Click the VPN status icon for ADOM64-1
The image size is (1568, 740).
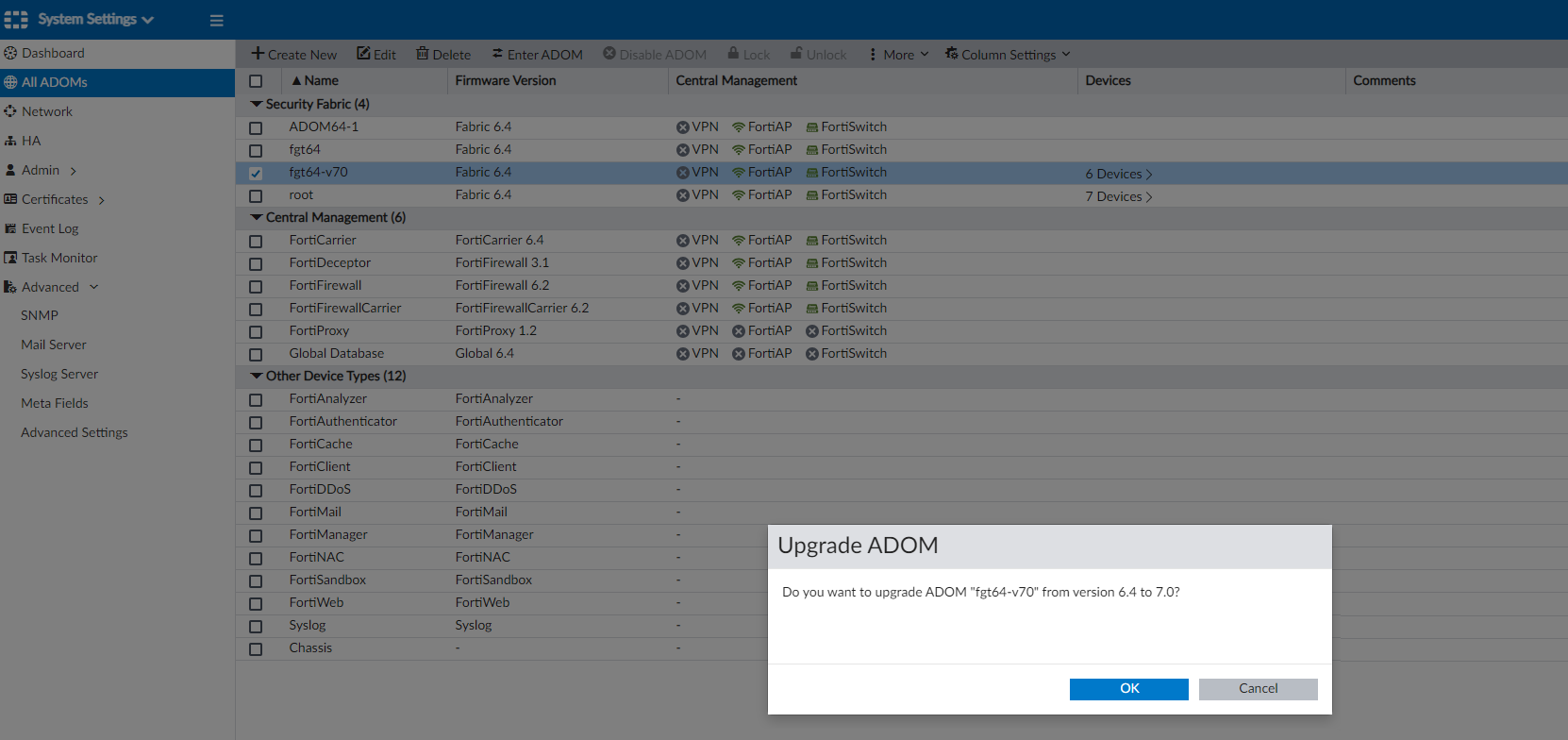[x=683, y=127]
